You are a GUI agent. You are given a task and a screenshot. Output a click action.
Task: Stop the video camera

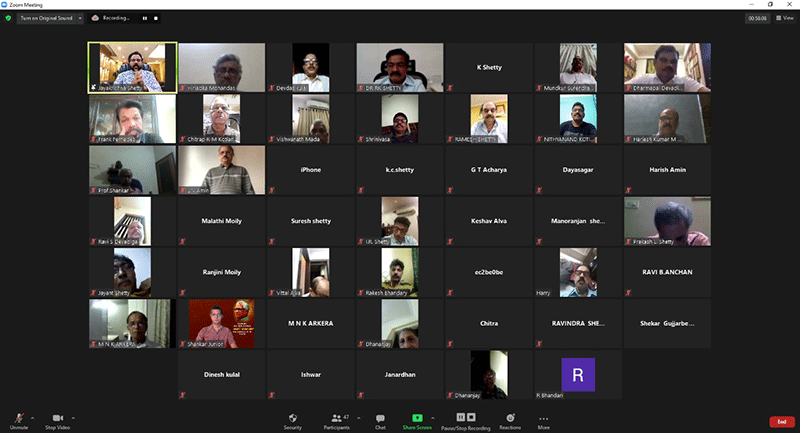(x=57, y=418)
